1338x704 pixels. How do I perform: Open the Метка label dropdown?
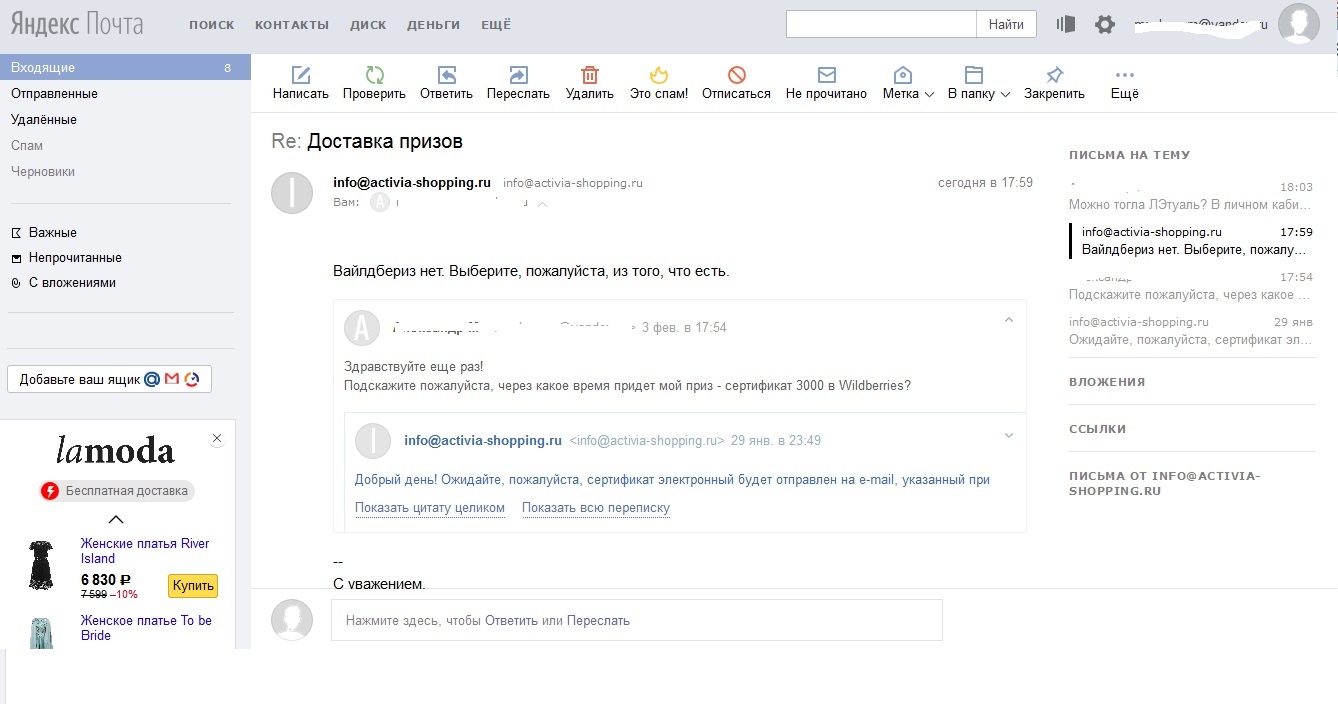(908, 93)
